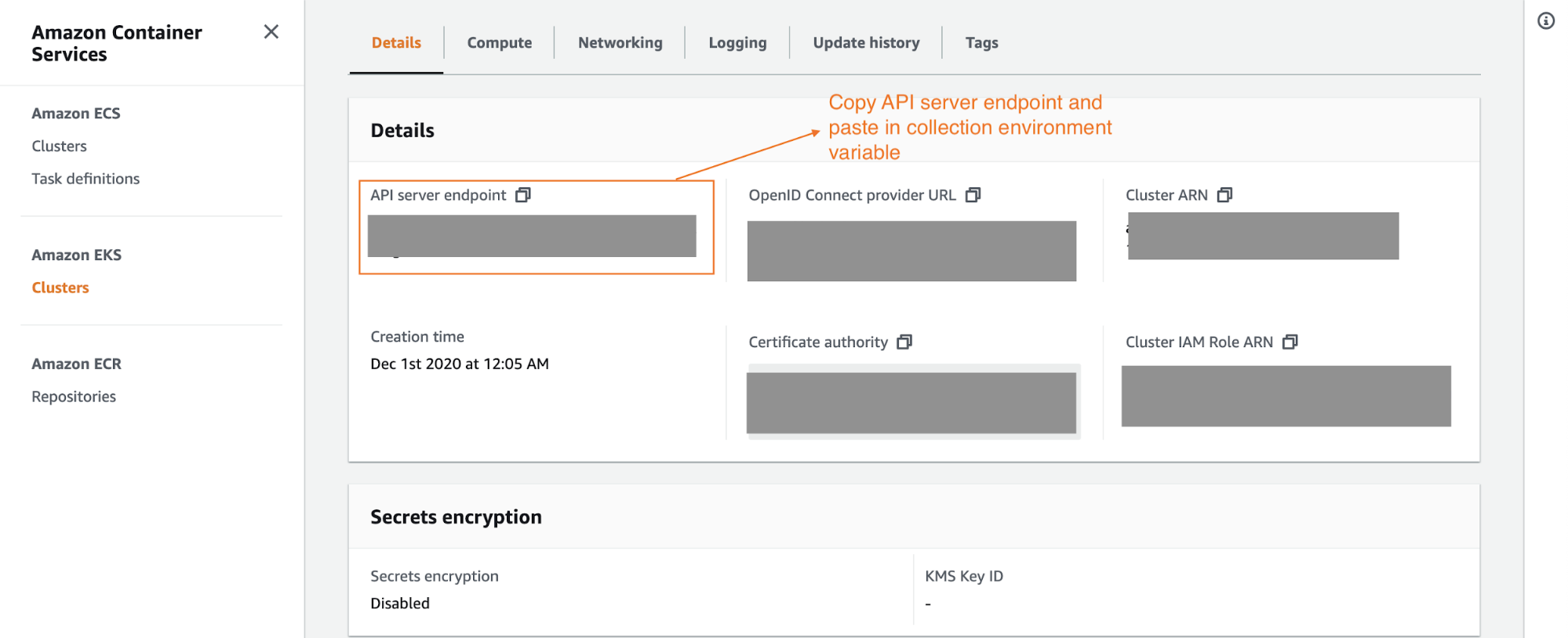Click the Creation time label
The image size is (1568, 638).
417,337
